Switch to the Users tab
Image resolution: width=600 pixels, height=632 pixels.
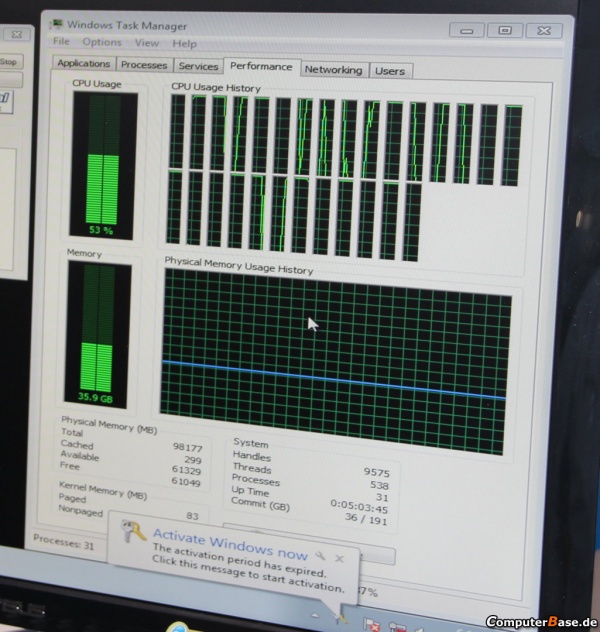(390, 71)
